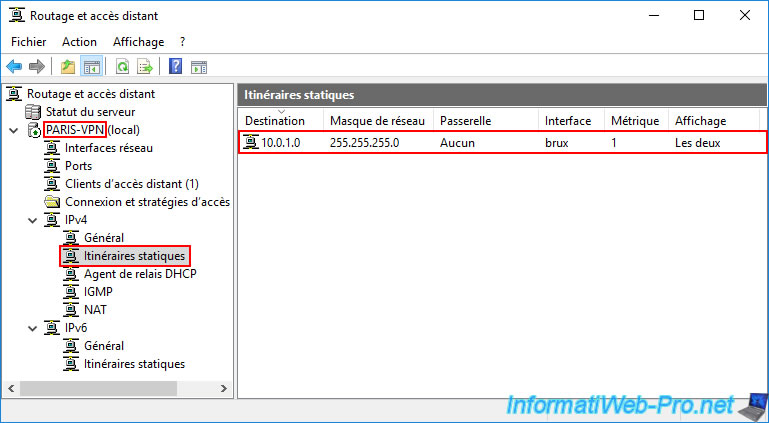Viewport: 769px width, 423px height.
Task: Select NAT under IPv4
Action: (x=96, y=310)
